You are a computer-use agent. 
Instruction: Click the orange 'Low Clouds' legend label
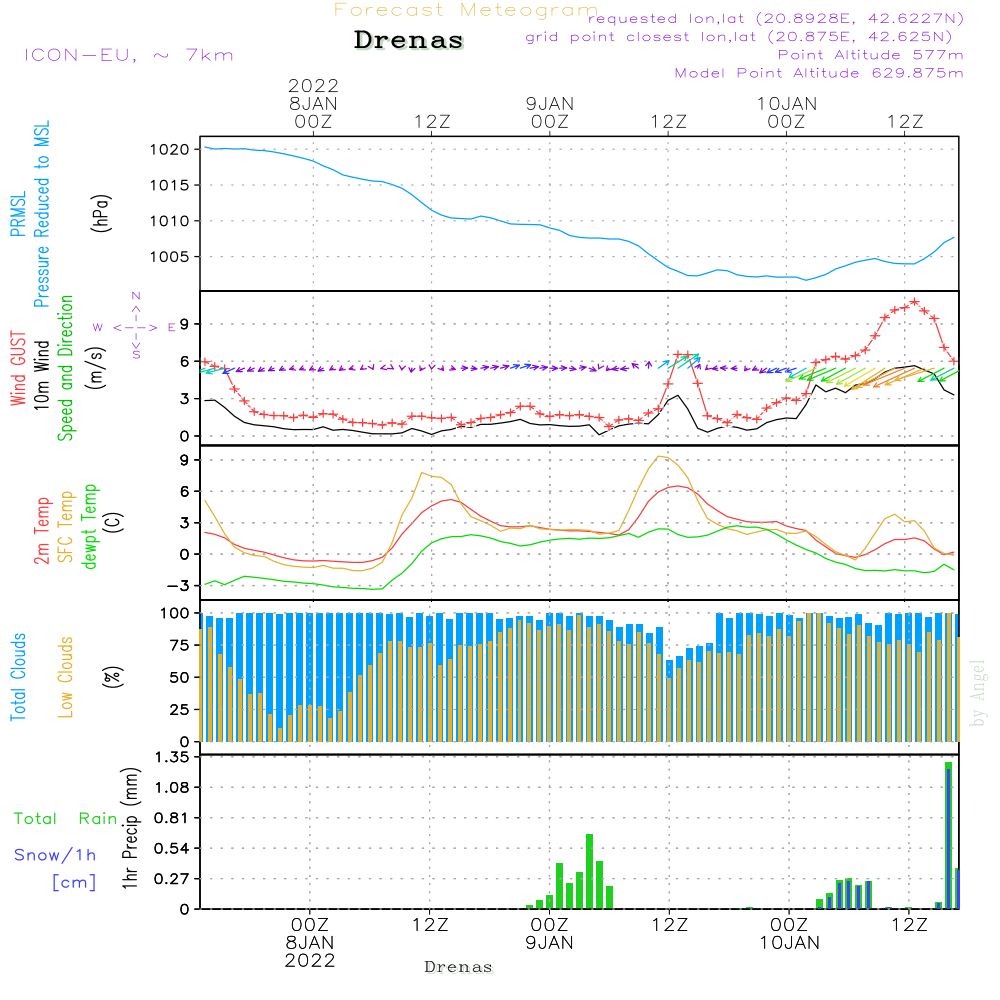(65, 677)
